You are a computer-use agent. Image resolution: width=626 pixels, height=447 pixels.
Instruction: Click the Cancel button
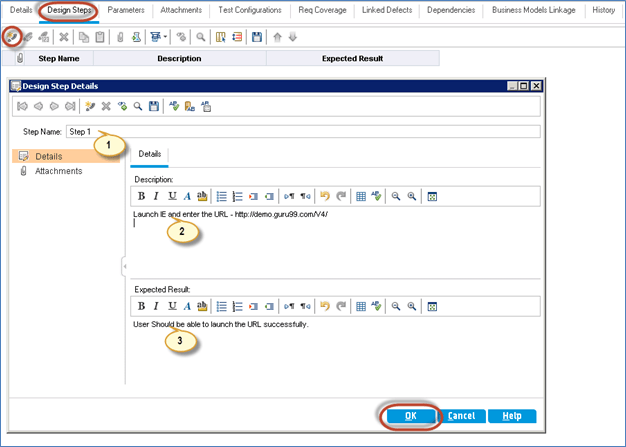click(461, 415)
